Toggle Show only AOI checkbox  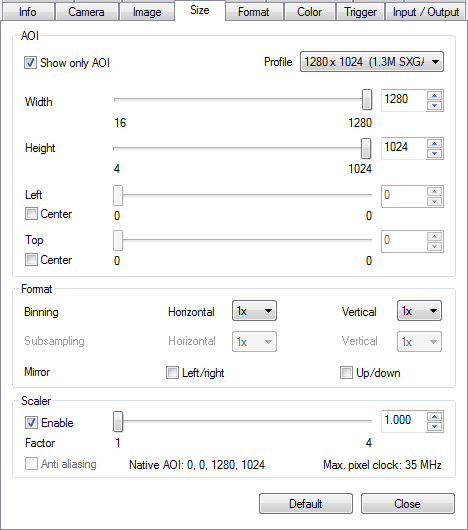tap(30, 63)
